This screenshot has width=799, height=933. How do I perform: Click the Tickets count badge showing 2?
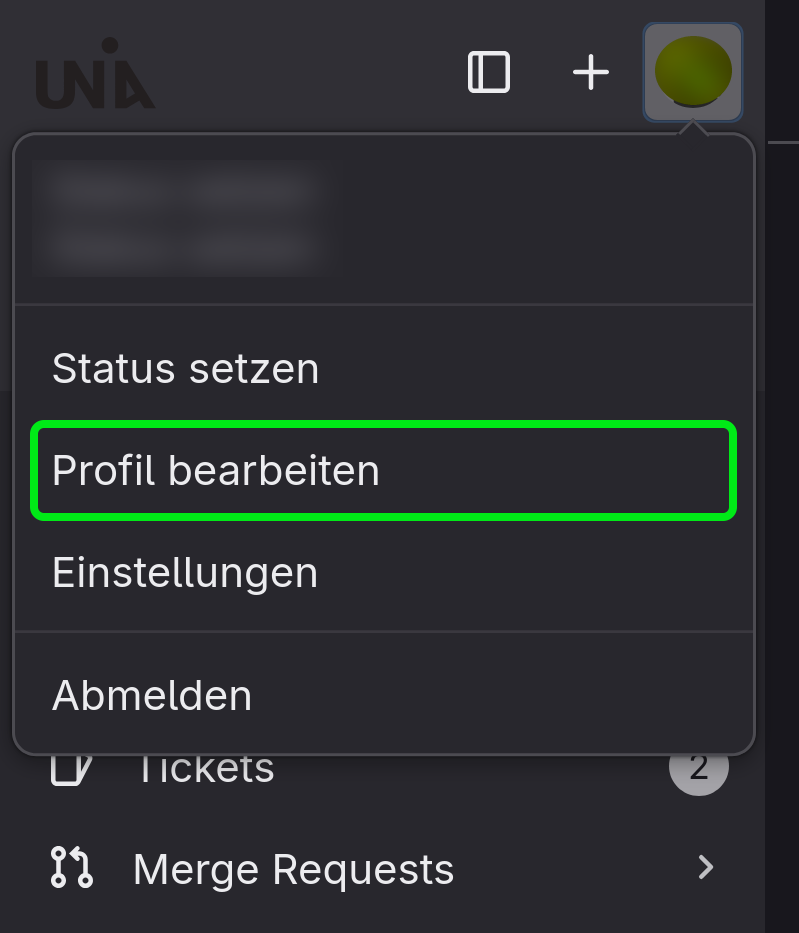[698, 769]
